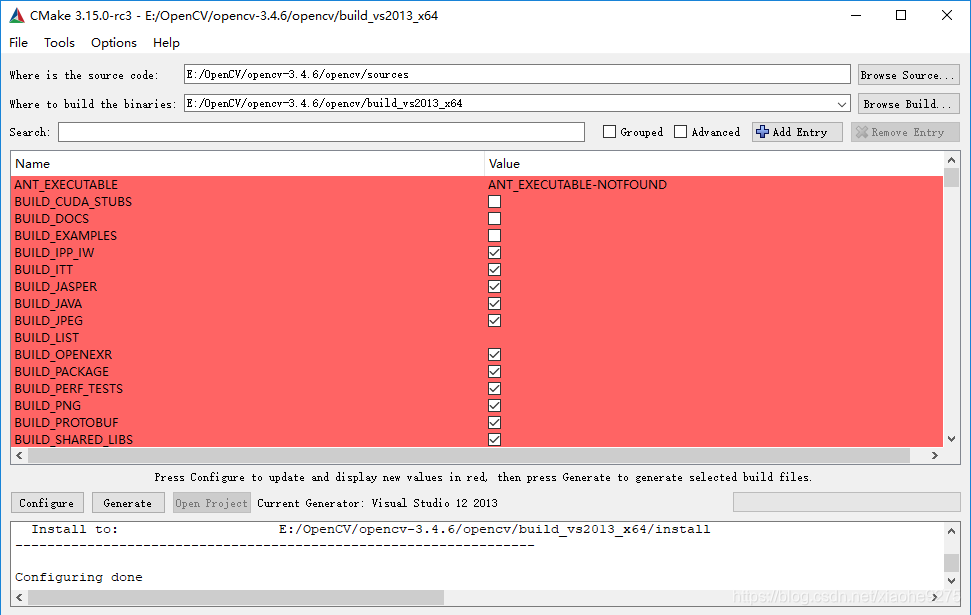The image size is (971, 615).
Task: Click cache list horizontal scroll left arrow
Action: 19,455
